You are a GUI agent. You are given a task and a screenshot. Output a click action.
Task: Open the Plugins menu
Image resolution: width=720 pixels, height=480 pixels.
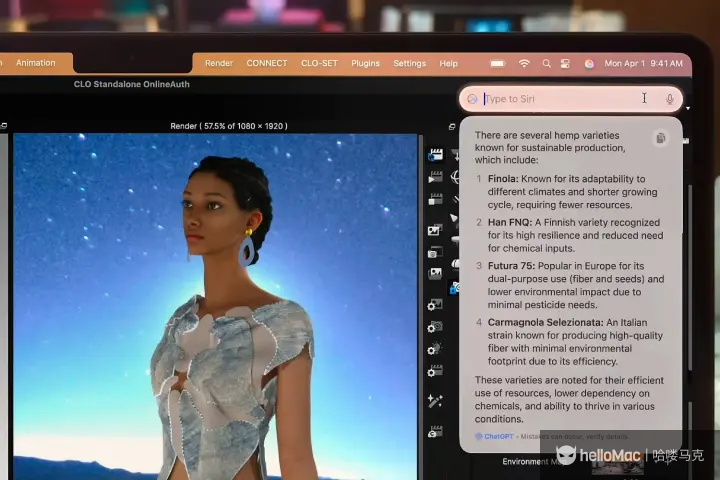[365, 63]
